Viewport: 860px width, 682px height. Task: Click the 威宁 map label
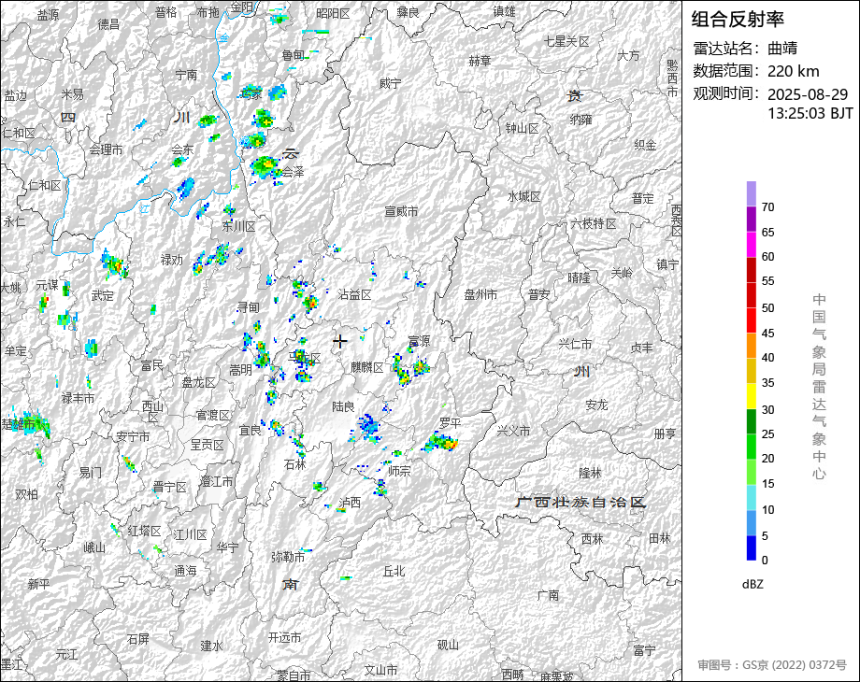tap(390, 83)
